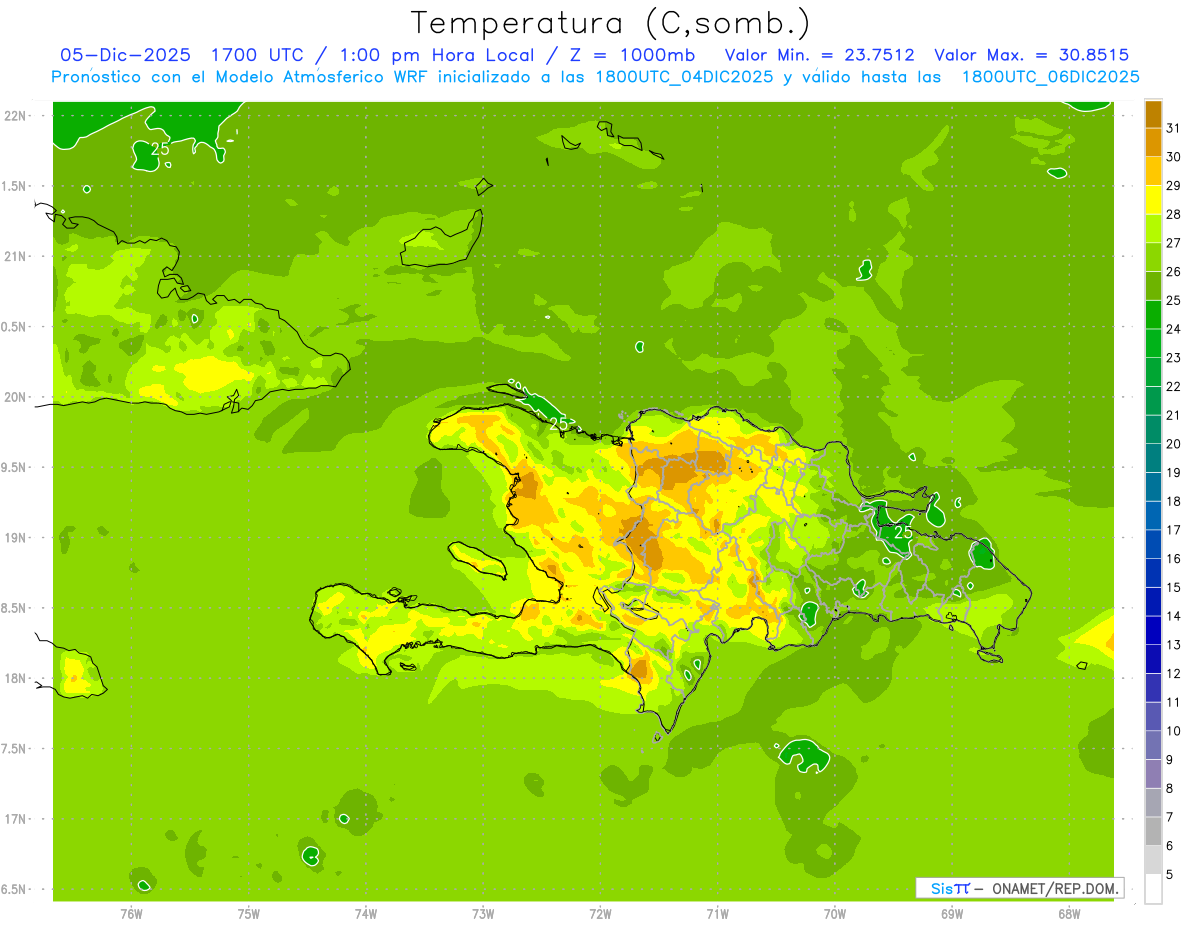Click the '72W' longitude axis label
The image size is (1200, 927).
point(600,914)
